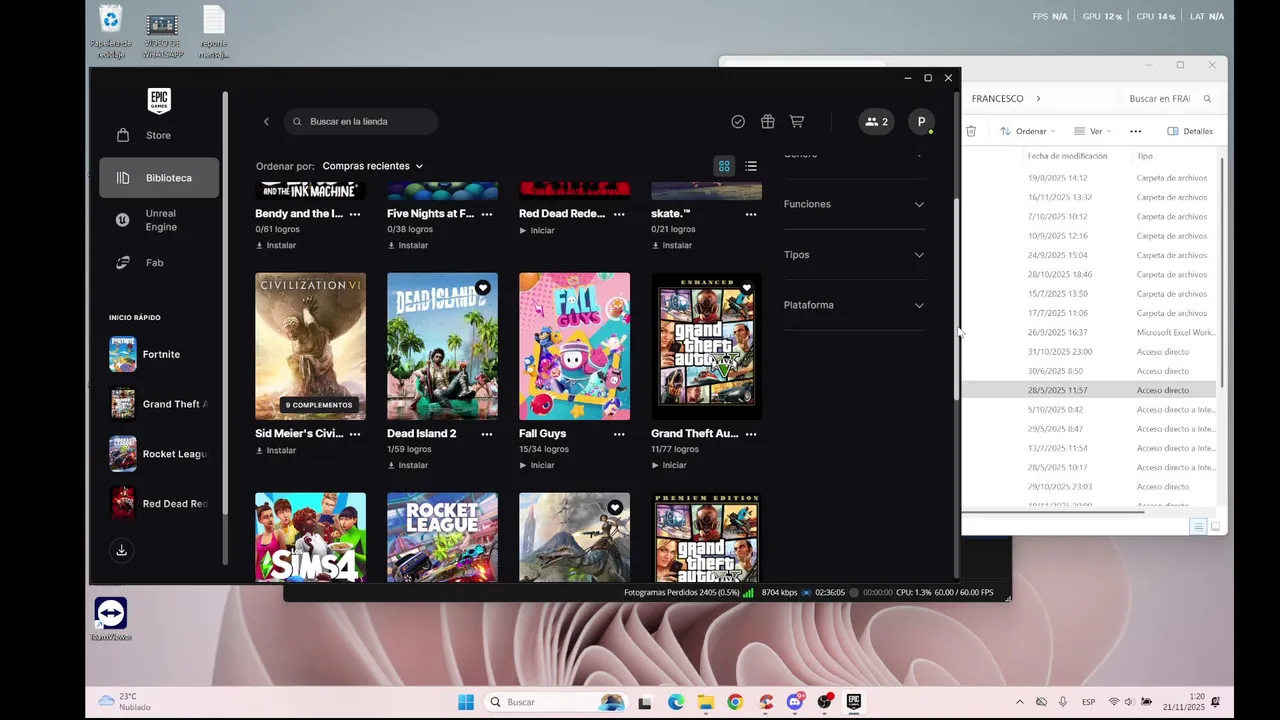Install Sid Meier's Civilization VI

[276, 450]
